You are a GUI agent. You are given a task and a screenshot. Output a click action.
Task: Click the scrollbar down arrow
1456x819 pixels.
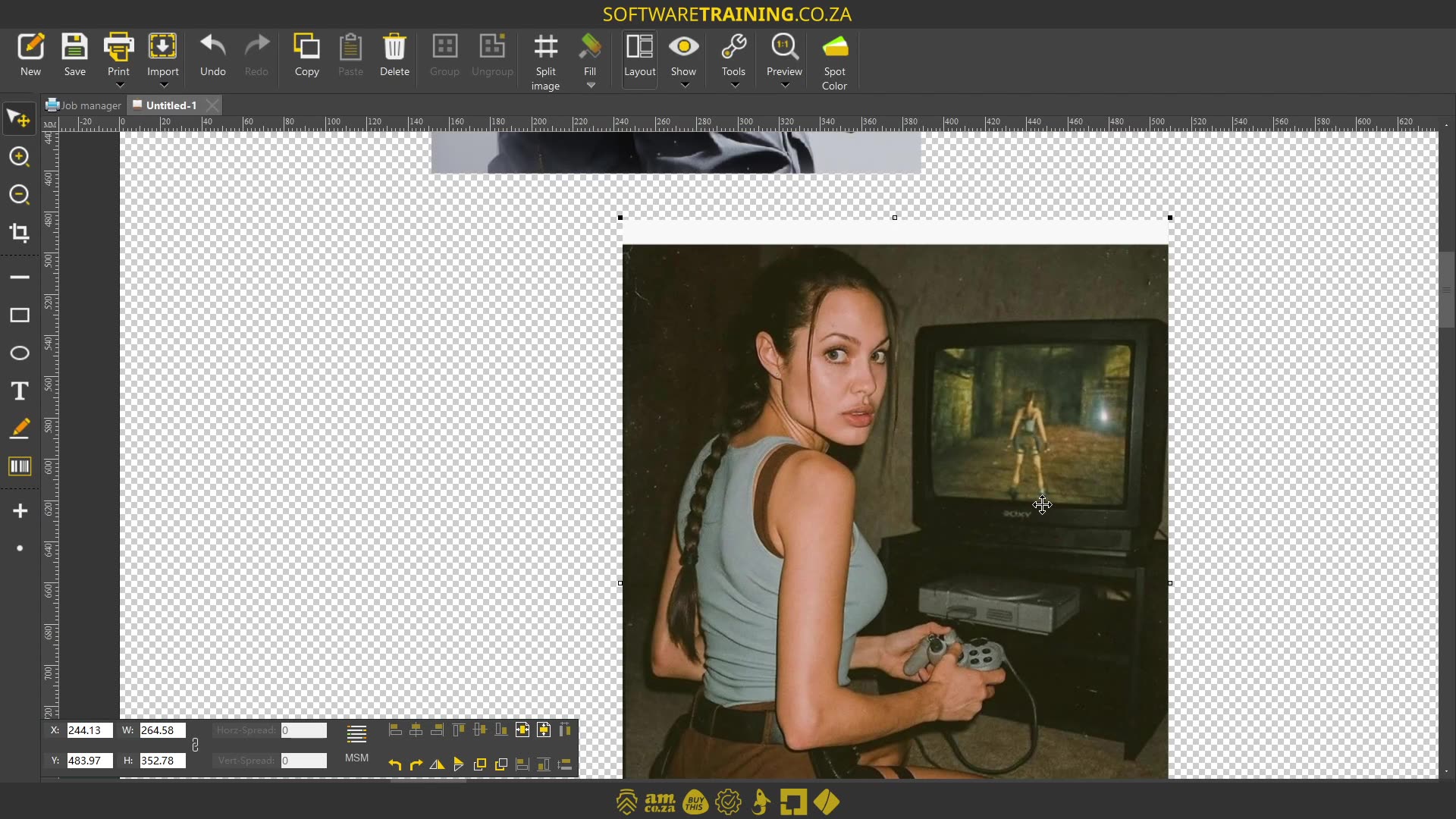coord(1446,771)
